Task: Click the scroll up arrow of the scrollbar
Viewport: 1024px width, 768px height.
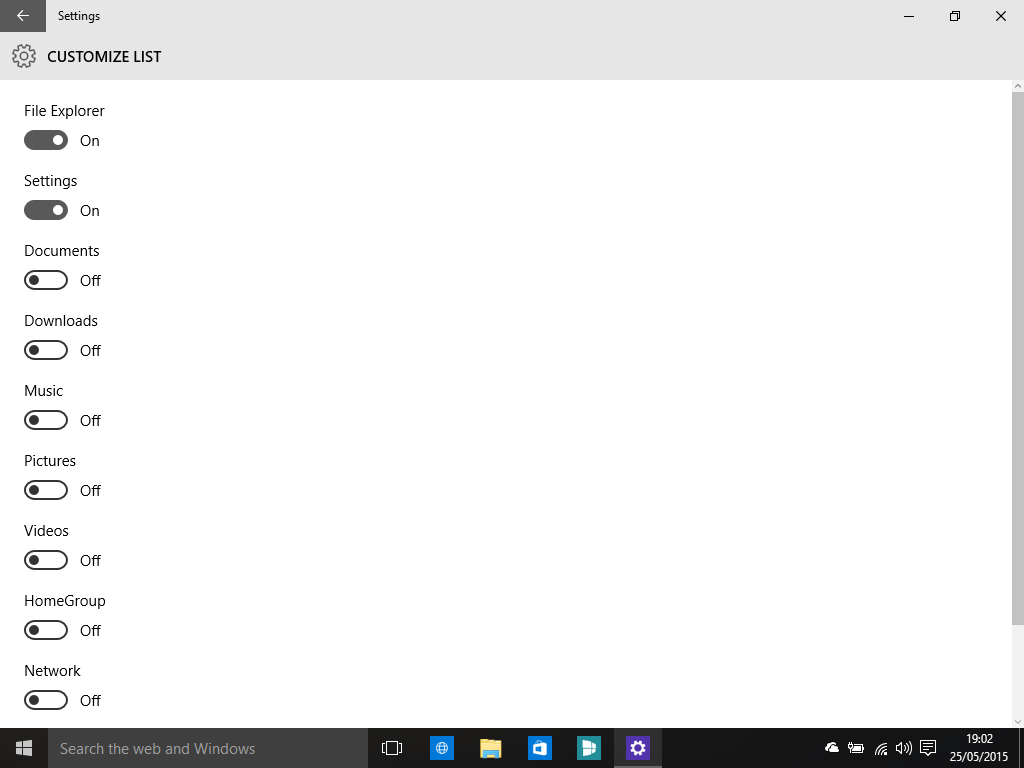Action: [x=1017, y=86]
